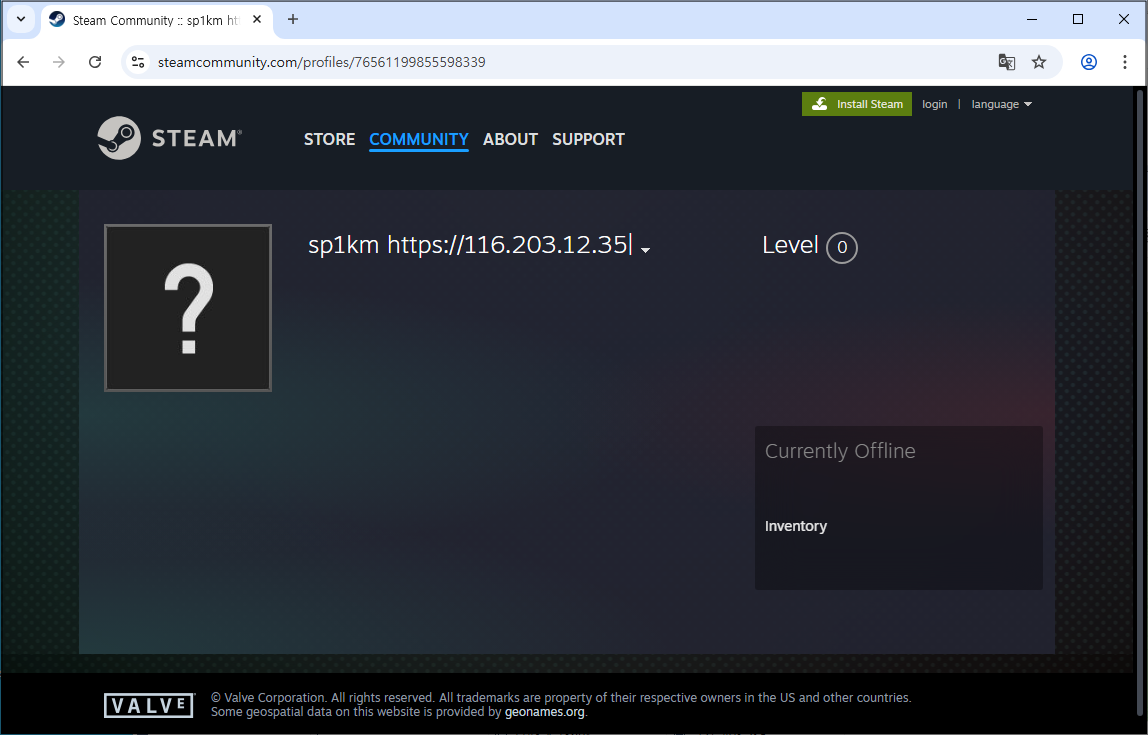Click the question mark profile avatar
Image resolution: width=1148 pixels, height=735 pixels.
(188, 308)
